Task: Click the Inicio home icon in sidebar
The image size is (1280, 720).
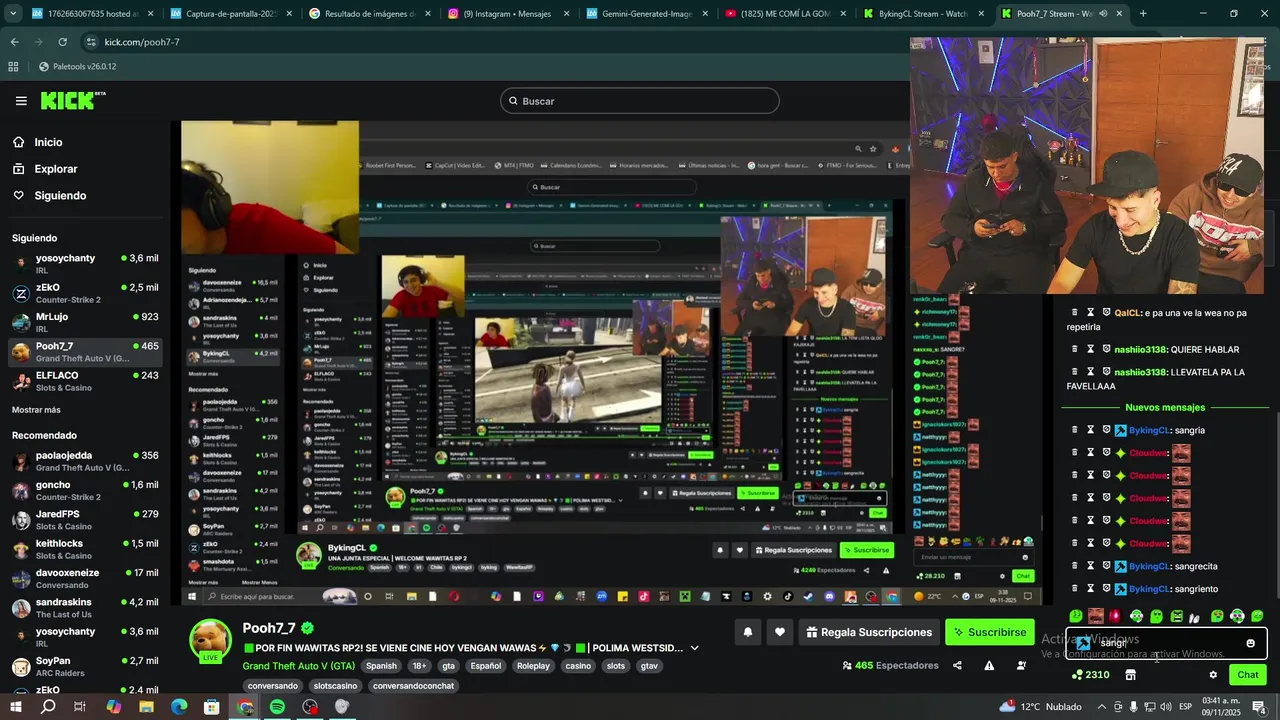Action: coord(18,142)
